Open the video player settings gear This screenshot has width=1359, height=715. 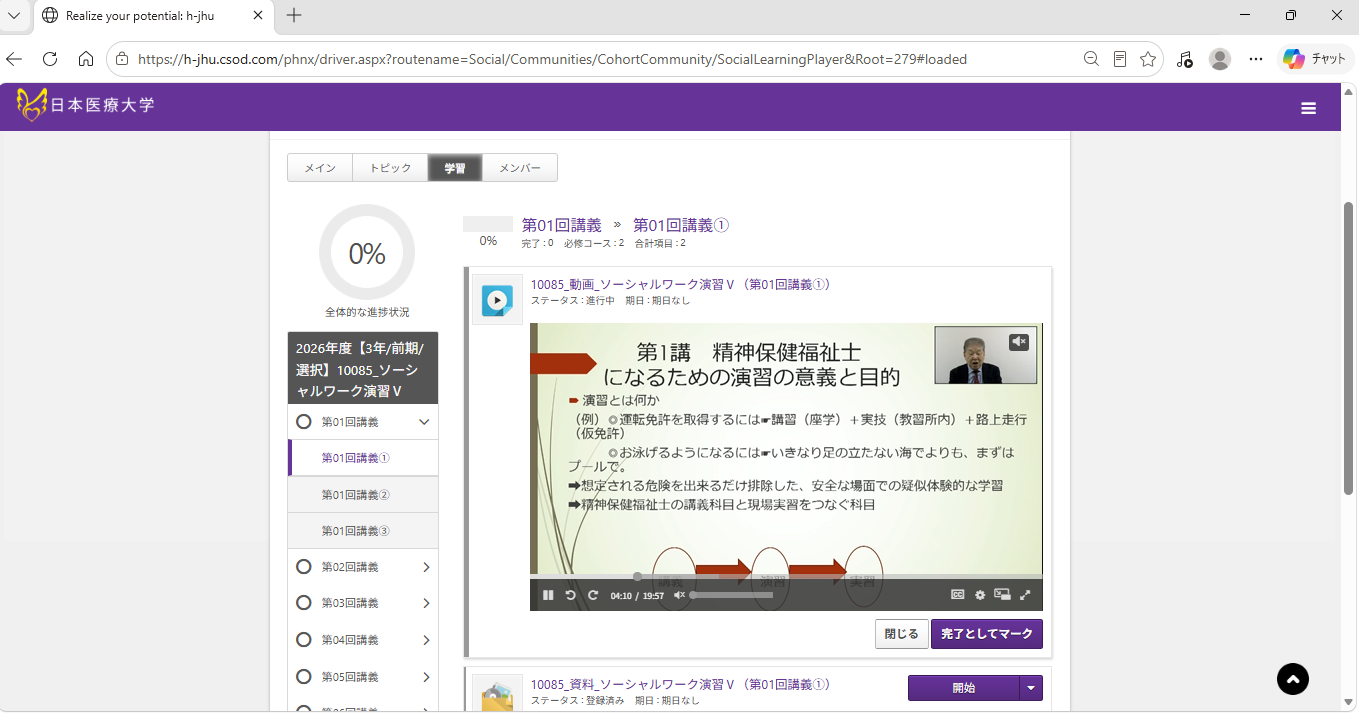point(980,595)
